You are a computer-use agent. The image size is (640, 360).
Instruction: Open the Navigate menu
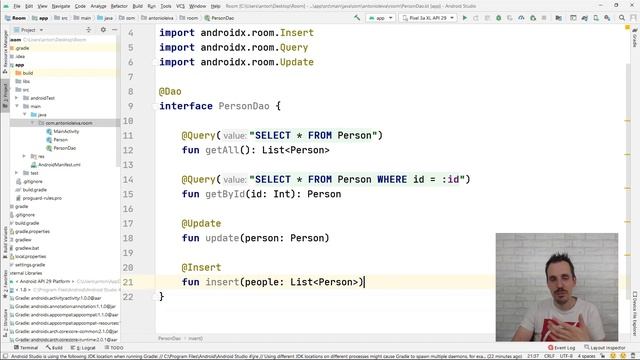61,6
